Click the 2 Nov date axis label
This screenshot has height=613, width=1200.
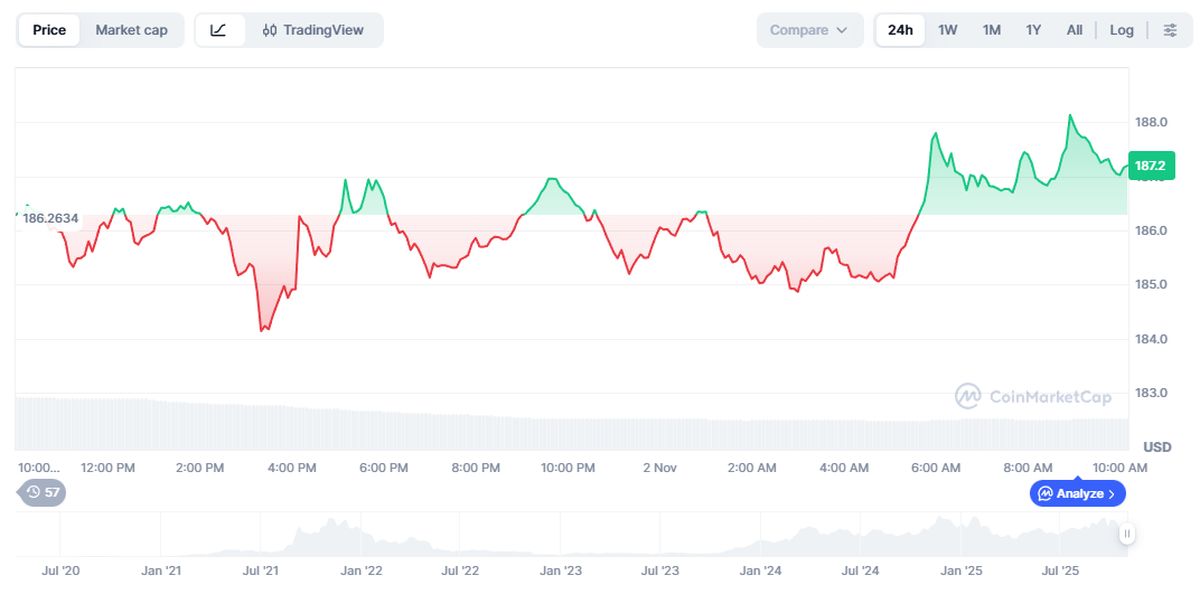tap(660, 467)
